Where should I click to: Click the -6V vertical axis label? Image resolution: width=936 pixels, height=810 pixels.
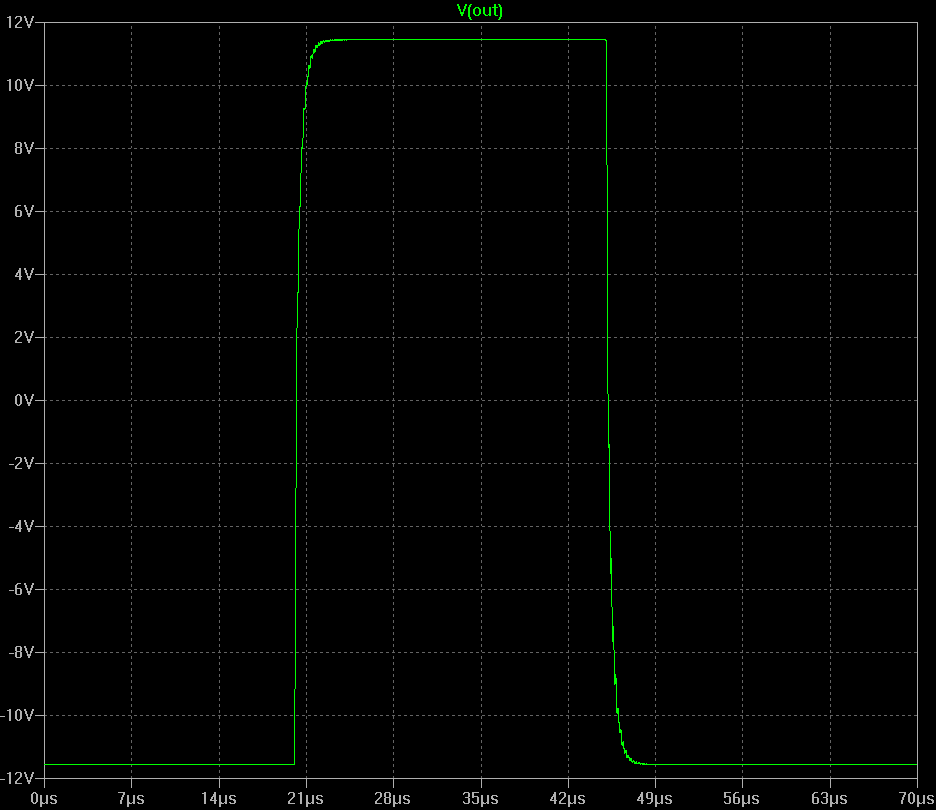[21, 589]
